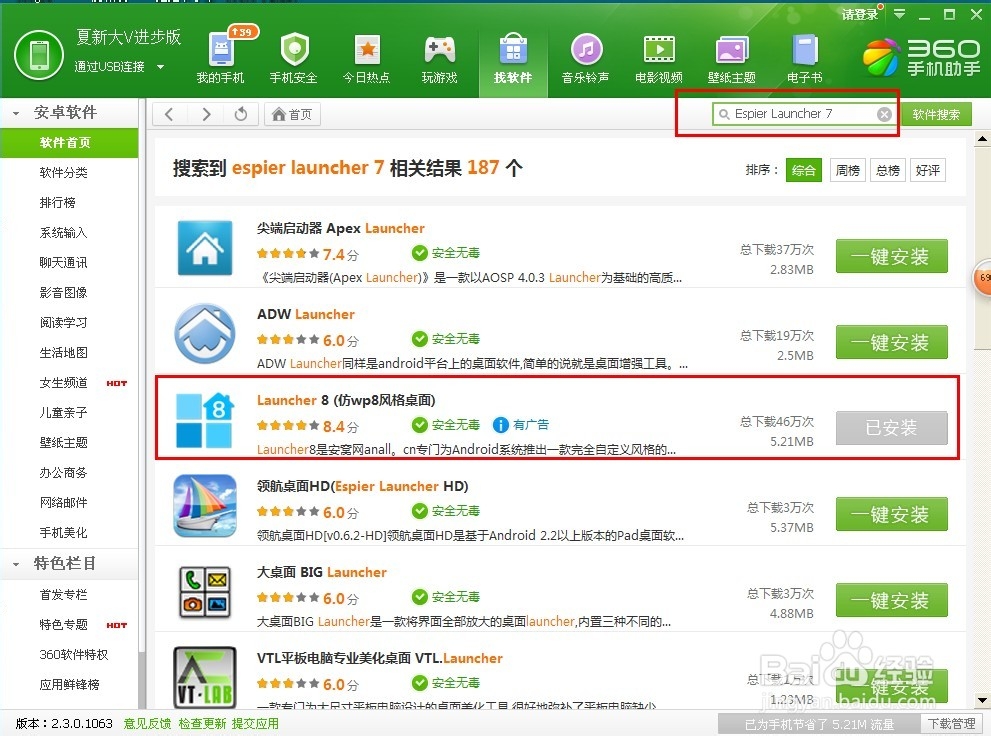Select 周榜 weekly ranking sort
This screenshot has height=736, width=991.
(847, 170)
